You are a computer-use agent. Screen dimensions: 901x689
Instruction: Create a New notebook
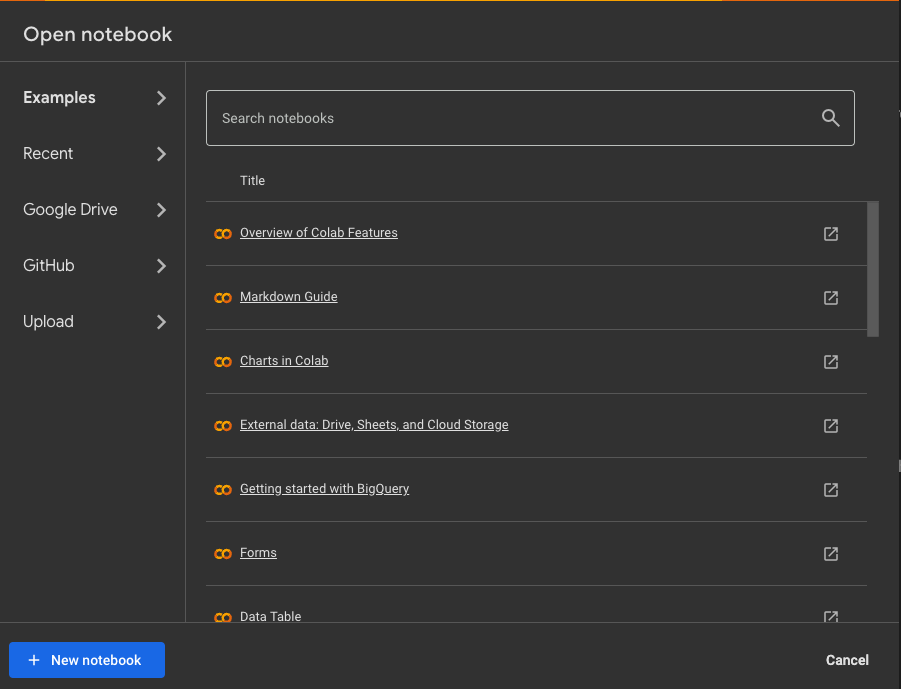coord(87,660)
